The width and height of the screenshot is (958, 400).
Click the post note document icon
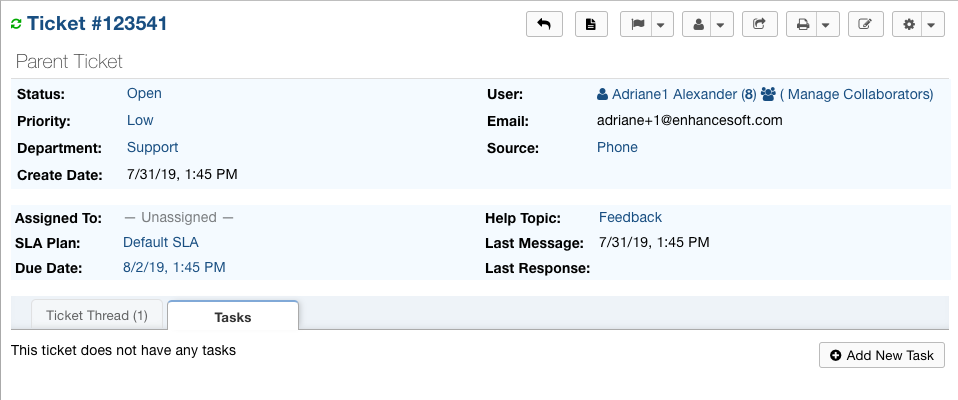591,24
